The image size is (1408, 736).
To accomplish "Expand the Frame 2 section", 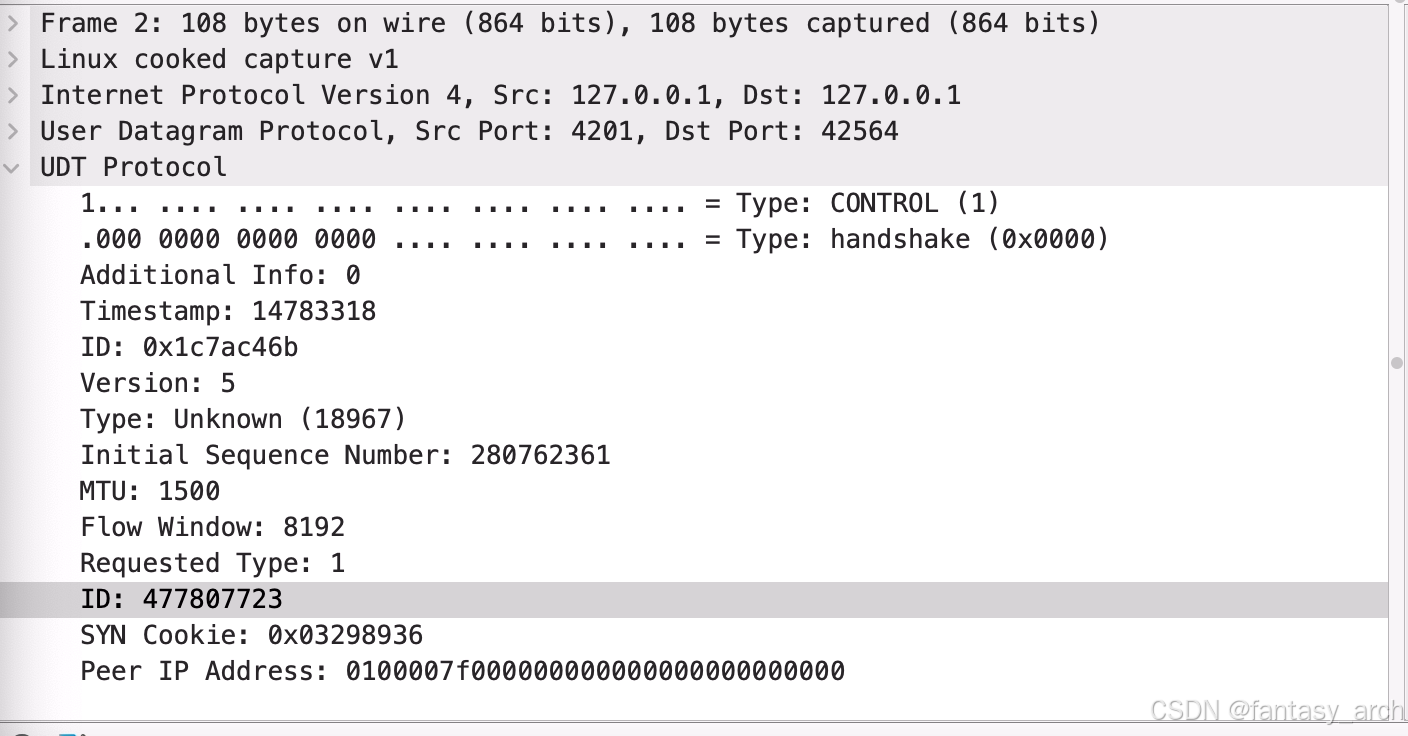I will (12, 22).
